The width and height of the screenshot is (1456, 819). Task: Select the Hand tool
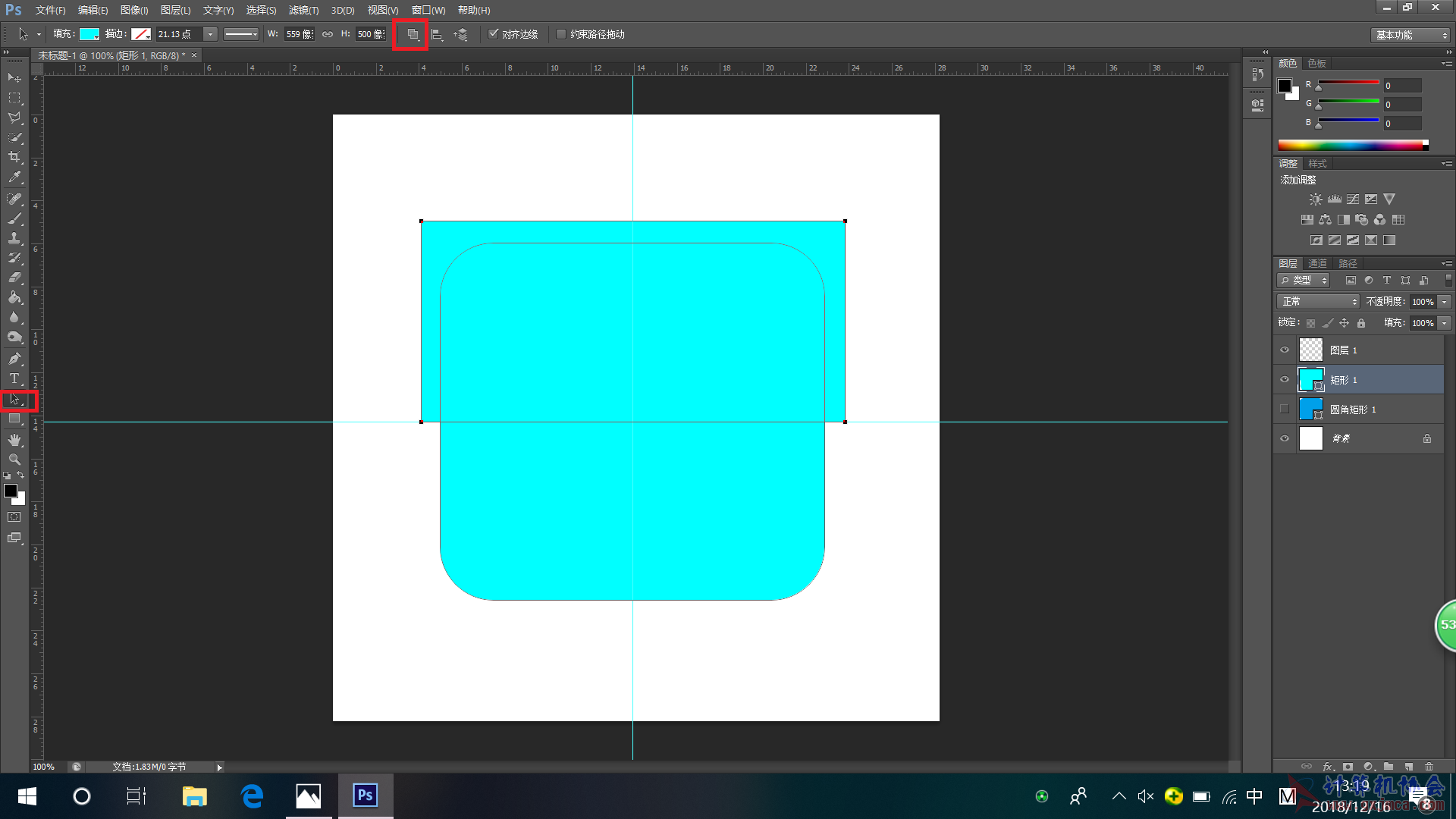coord(14,440)
